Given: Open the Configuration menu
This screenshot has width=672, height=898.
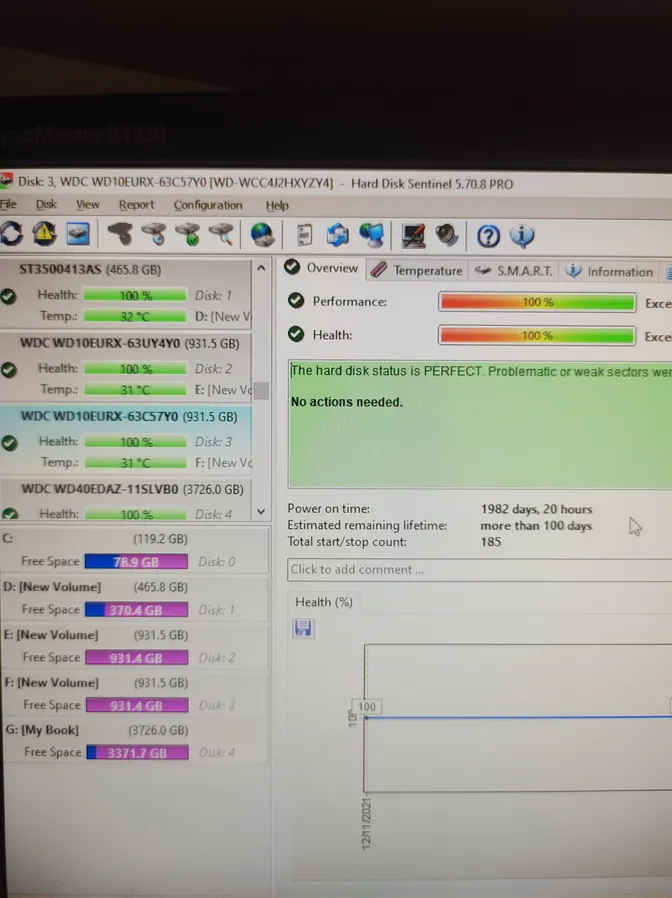Looking at the screenshot, I should click(x=208, y=205).
